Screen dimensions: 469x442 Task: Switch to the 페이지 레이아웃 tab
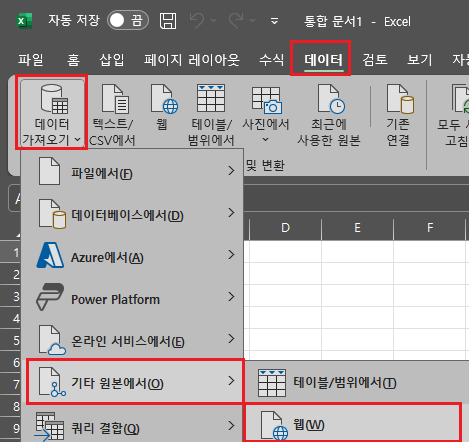(192, 60)
